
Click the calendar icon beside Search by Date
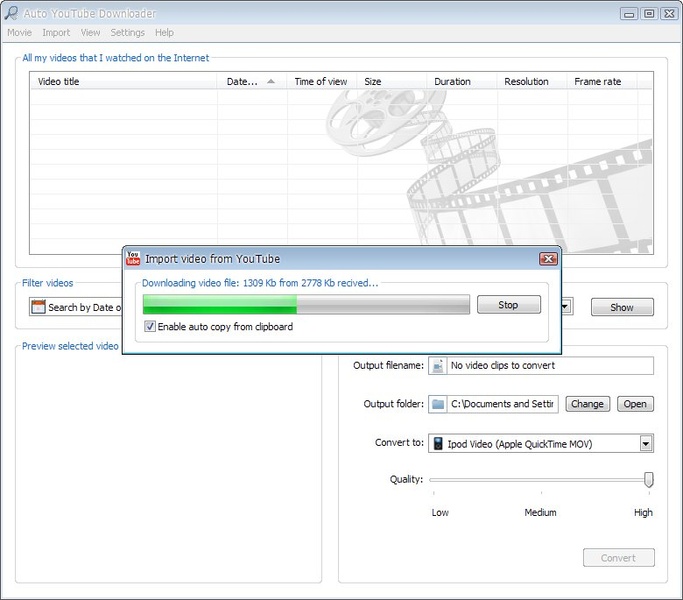(38, 307)
